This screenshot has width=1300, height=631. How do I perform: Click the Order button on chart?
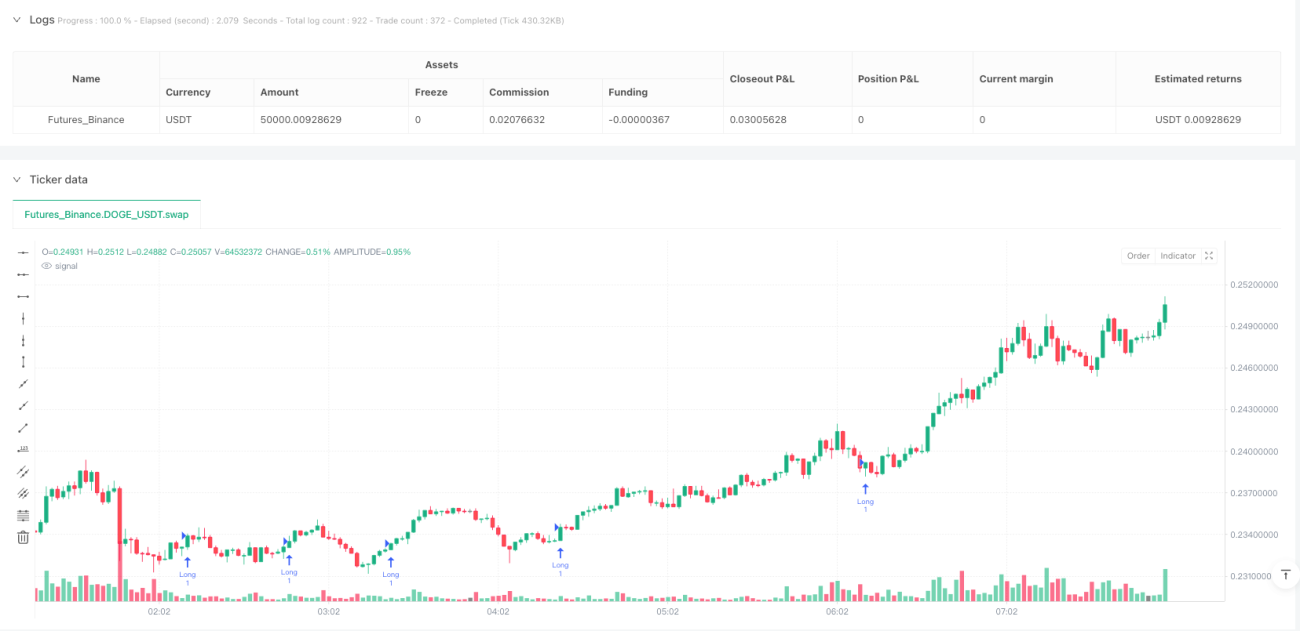pos(1138,256)
